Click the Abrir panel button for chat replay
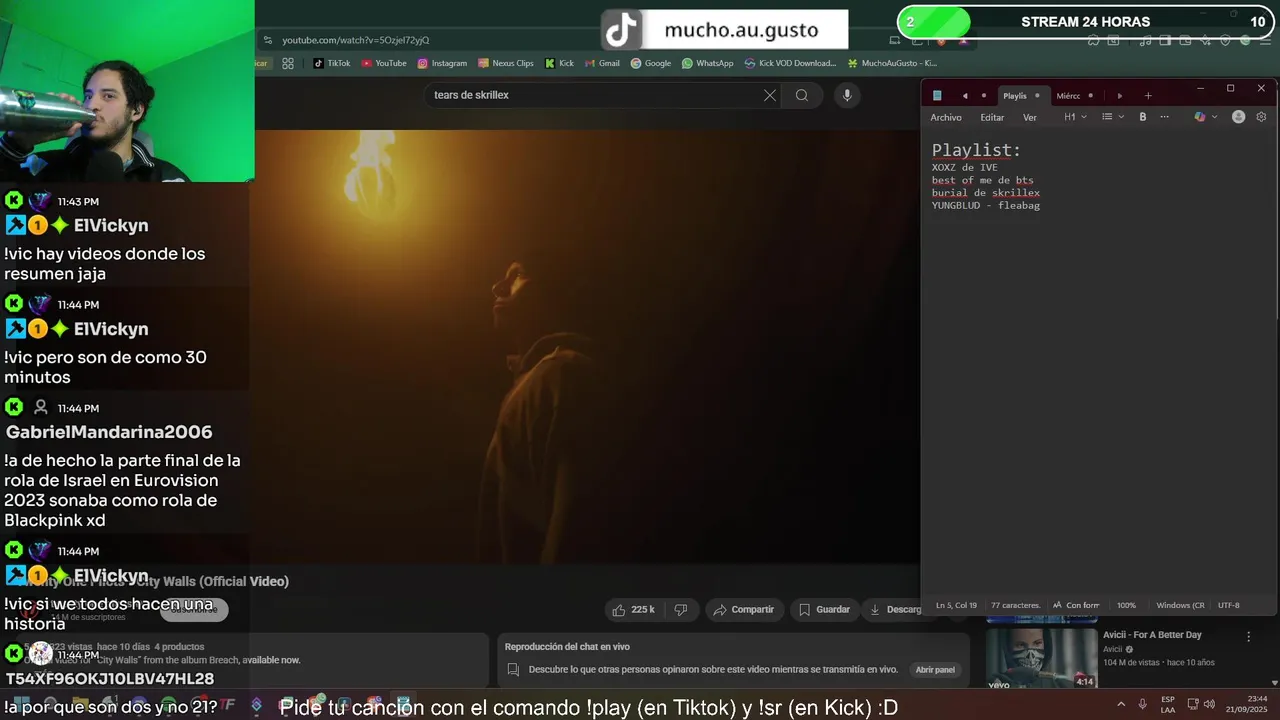 tap(935, 670)
